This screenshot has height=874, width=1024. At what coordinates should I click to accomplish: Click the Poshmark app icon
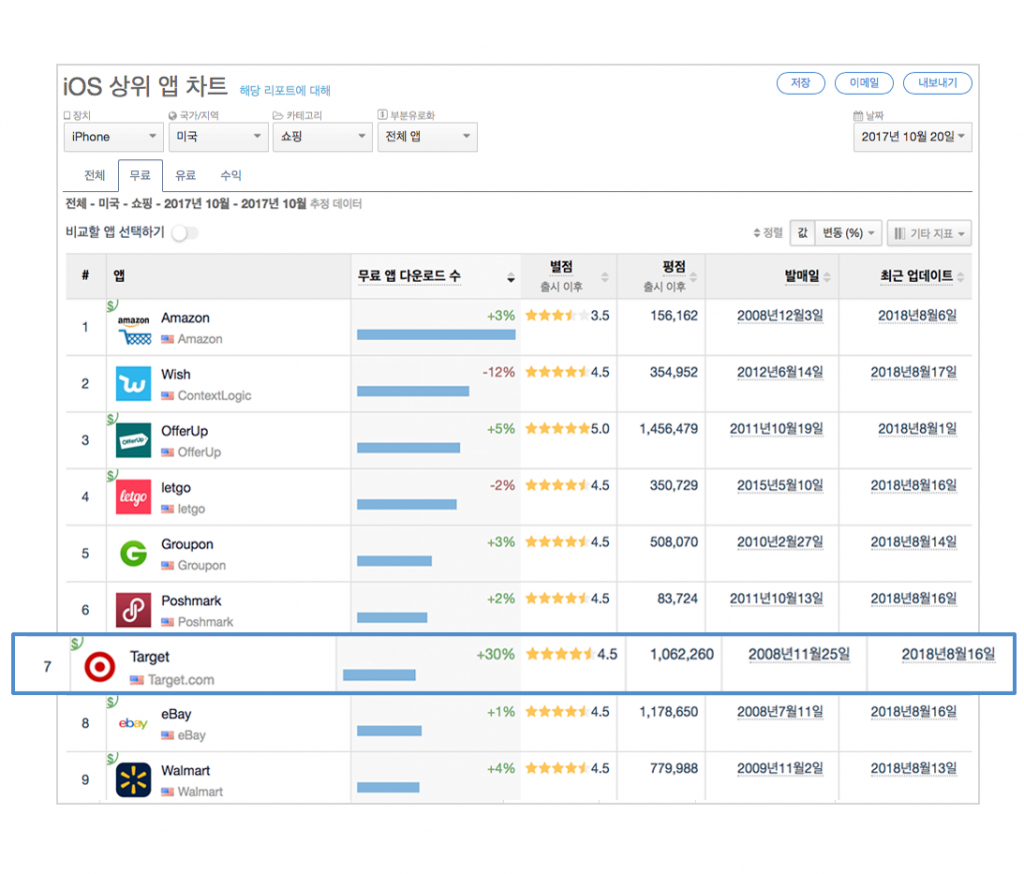pos(133,610)
